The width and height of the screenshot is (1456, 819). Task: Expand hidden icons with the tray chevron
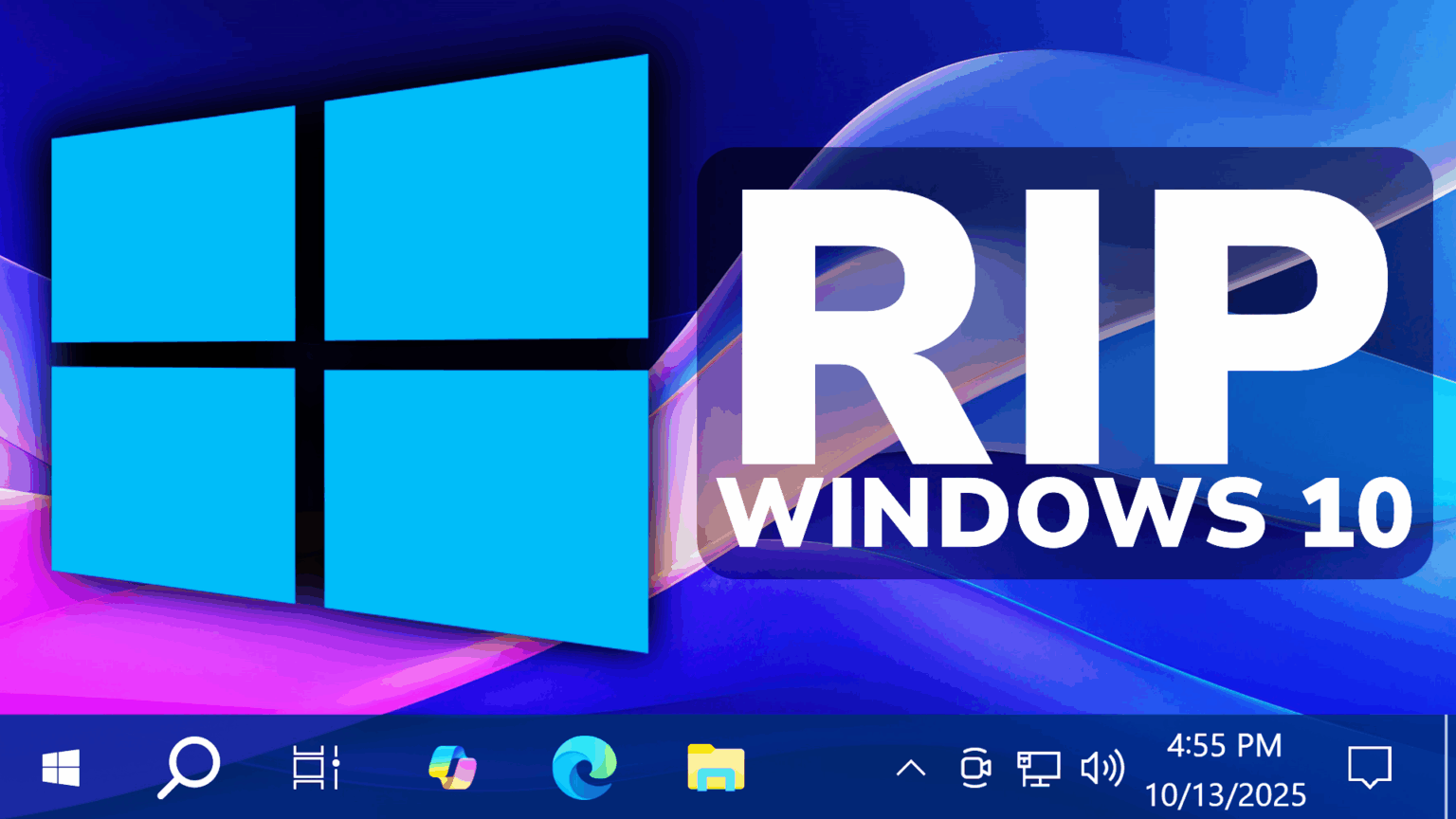point(911,768)
